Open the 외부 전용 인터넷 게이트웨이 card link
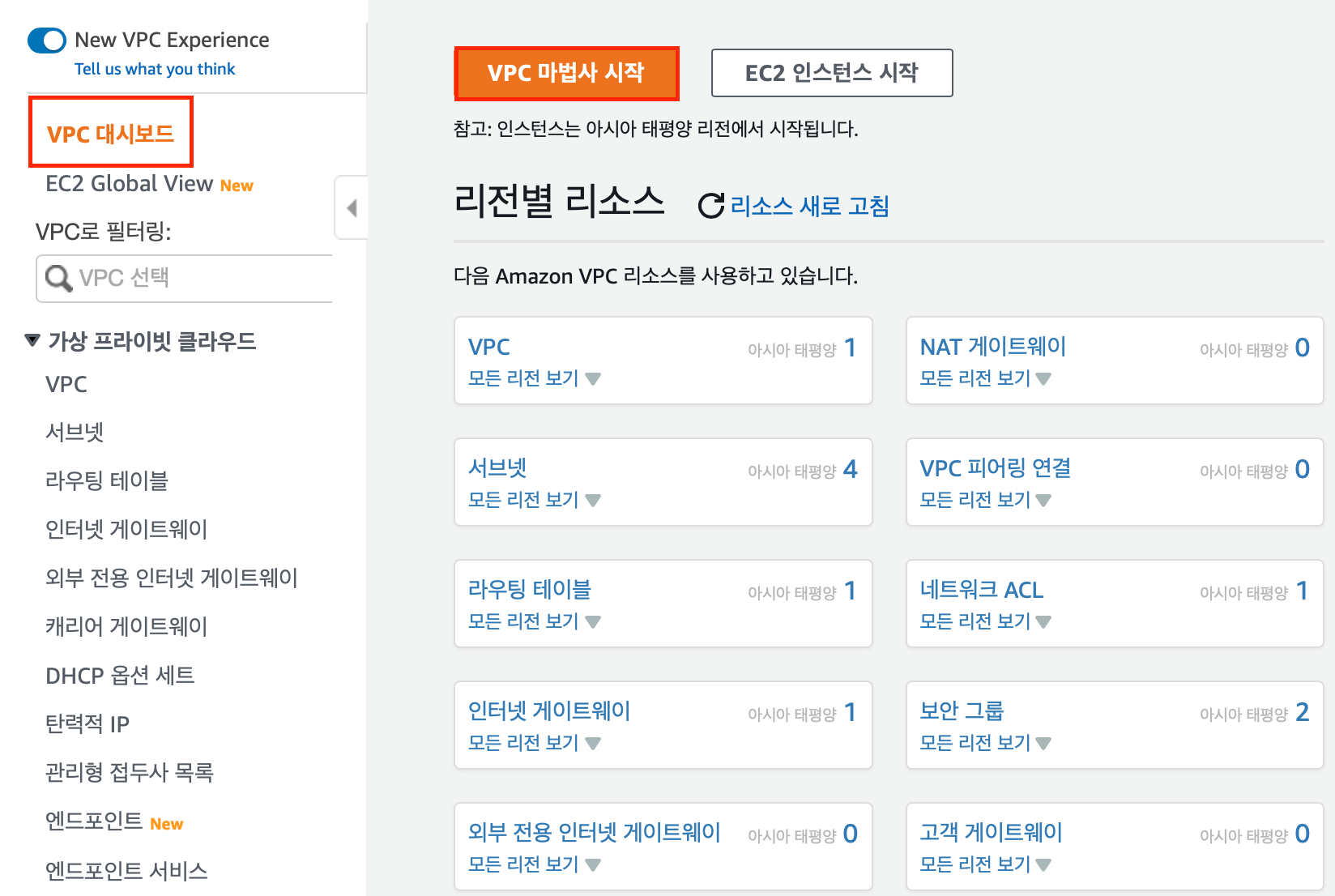1335x896 pixels. pos(595,833)
